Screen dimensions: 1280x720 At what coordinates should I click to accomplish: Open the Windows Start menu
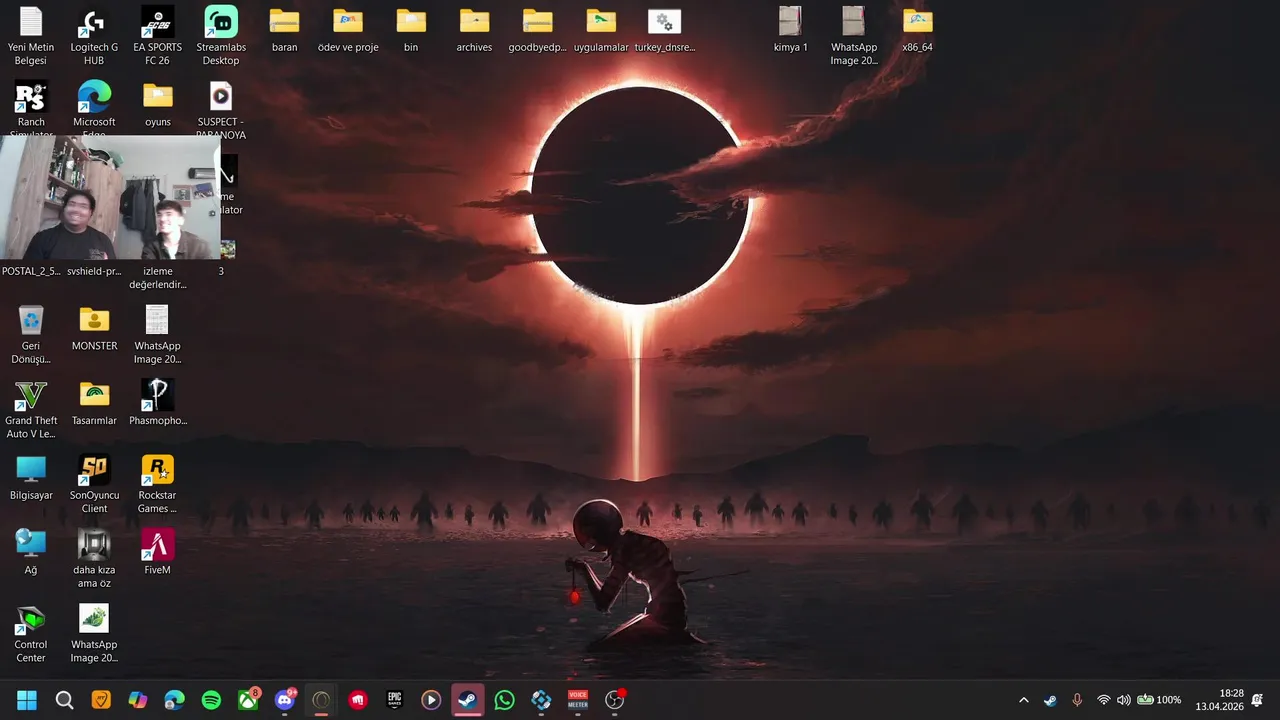pyautogui.click(x=27, y=700)
